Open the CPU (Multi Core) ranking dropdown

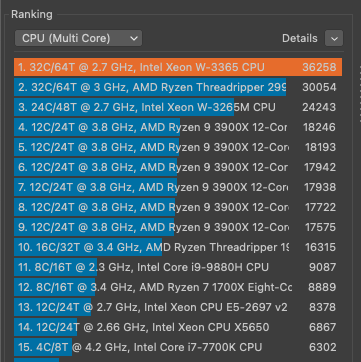click(78, 38)
